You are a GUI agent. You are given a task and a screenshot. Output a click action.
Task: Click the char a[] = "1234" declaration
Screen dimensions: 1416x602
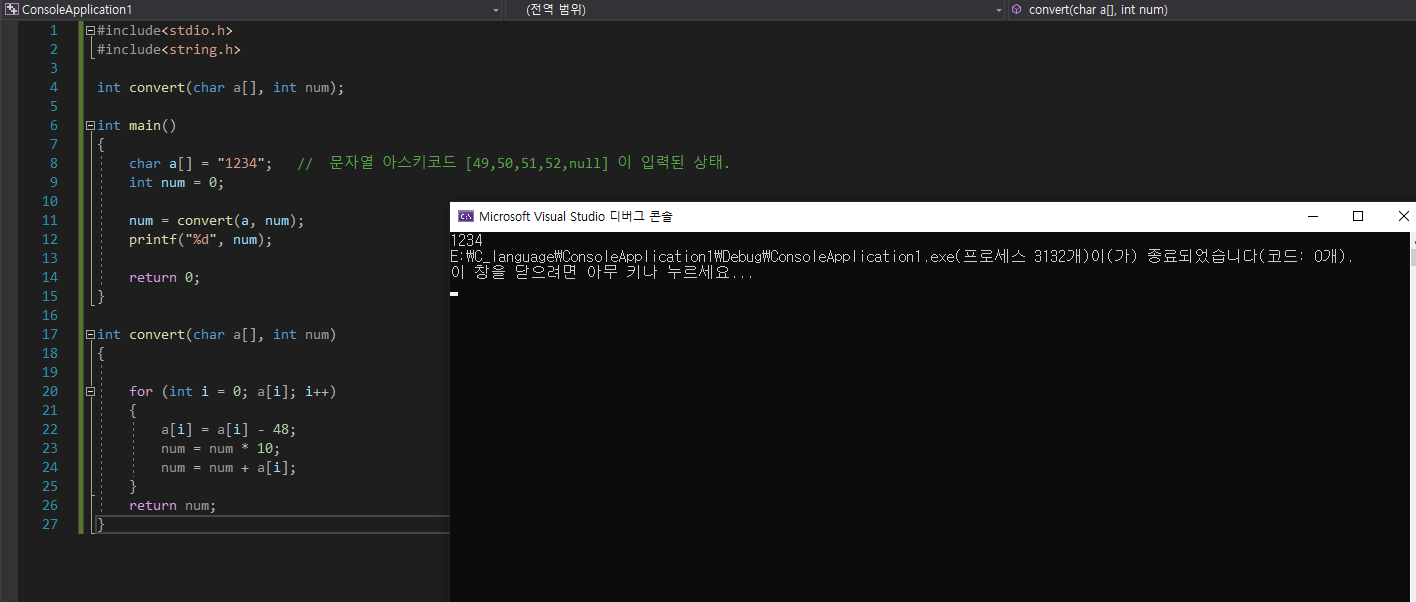[x=200, y=163]
